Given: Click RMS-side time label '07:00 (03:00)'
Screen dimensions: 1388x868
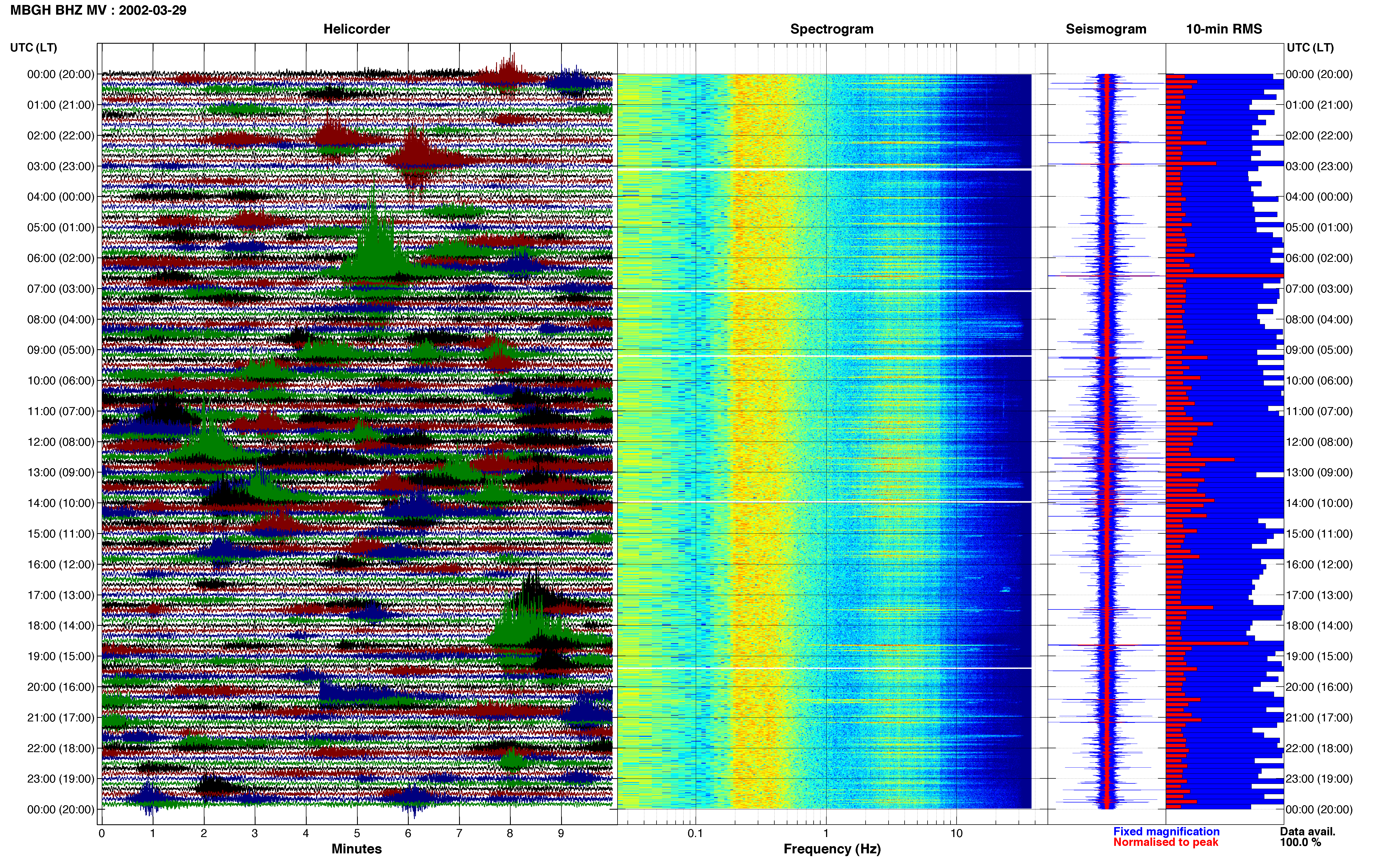Looking at the screenshot, I should [1319, 289].
